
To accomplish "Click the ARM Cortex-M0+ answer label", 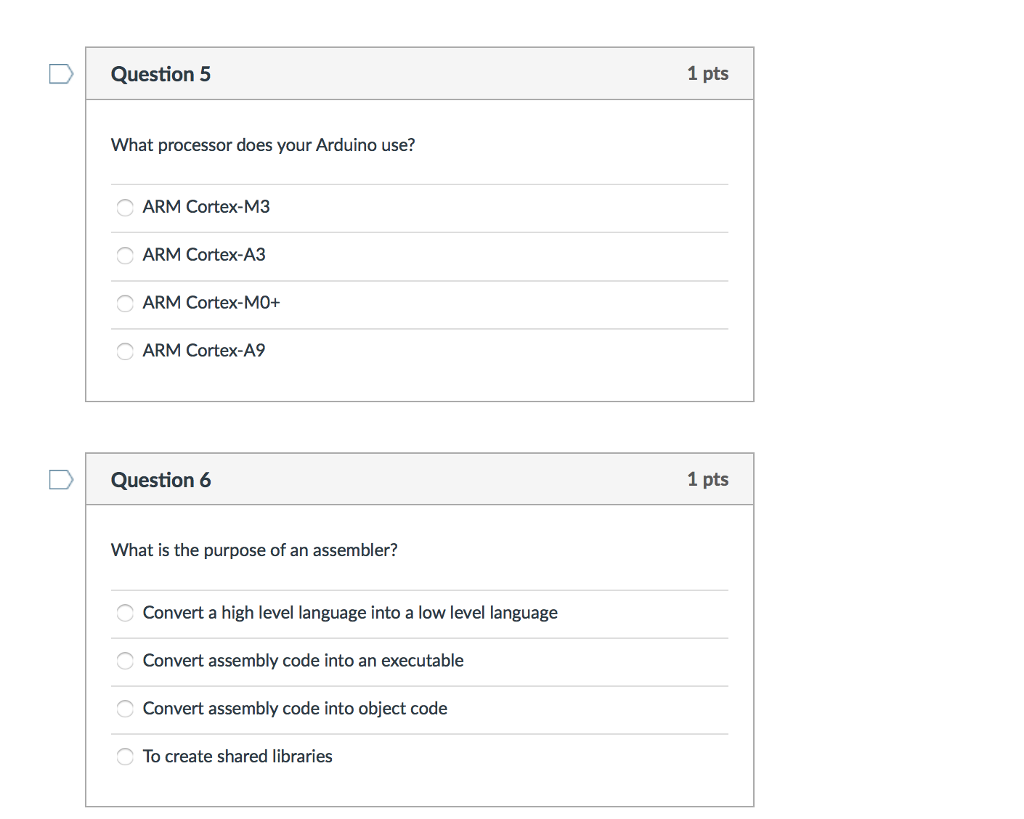I will click(211, 303).
